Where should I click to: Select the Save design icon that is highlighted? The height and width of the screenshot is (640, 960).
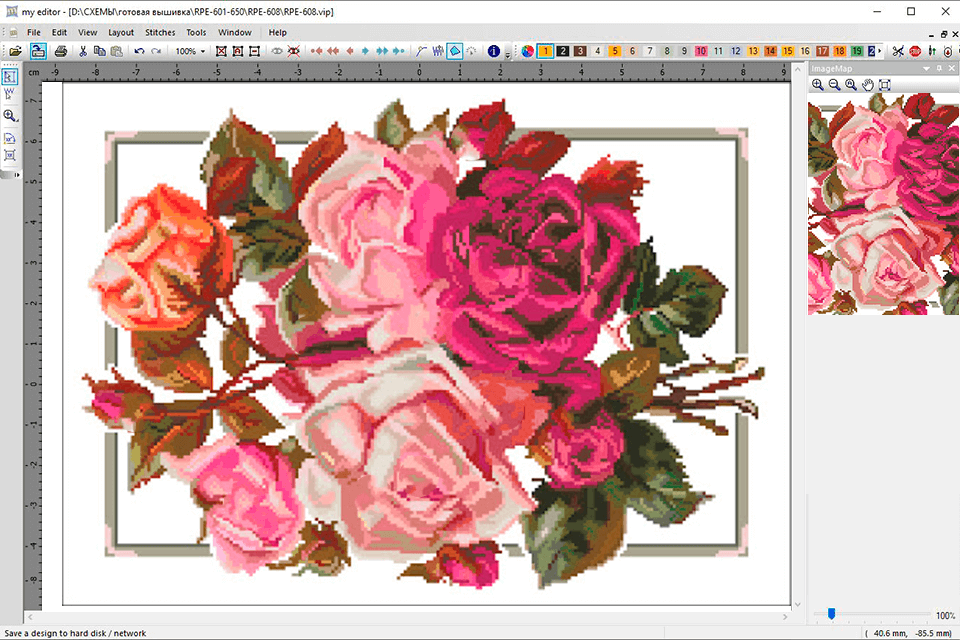pyautogui.click(x=38, y=51)
